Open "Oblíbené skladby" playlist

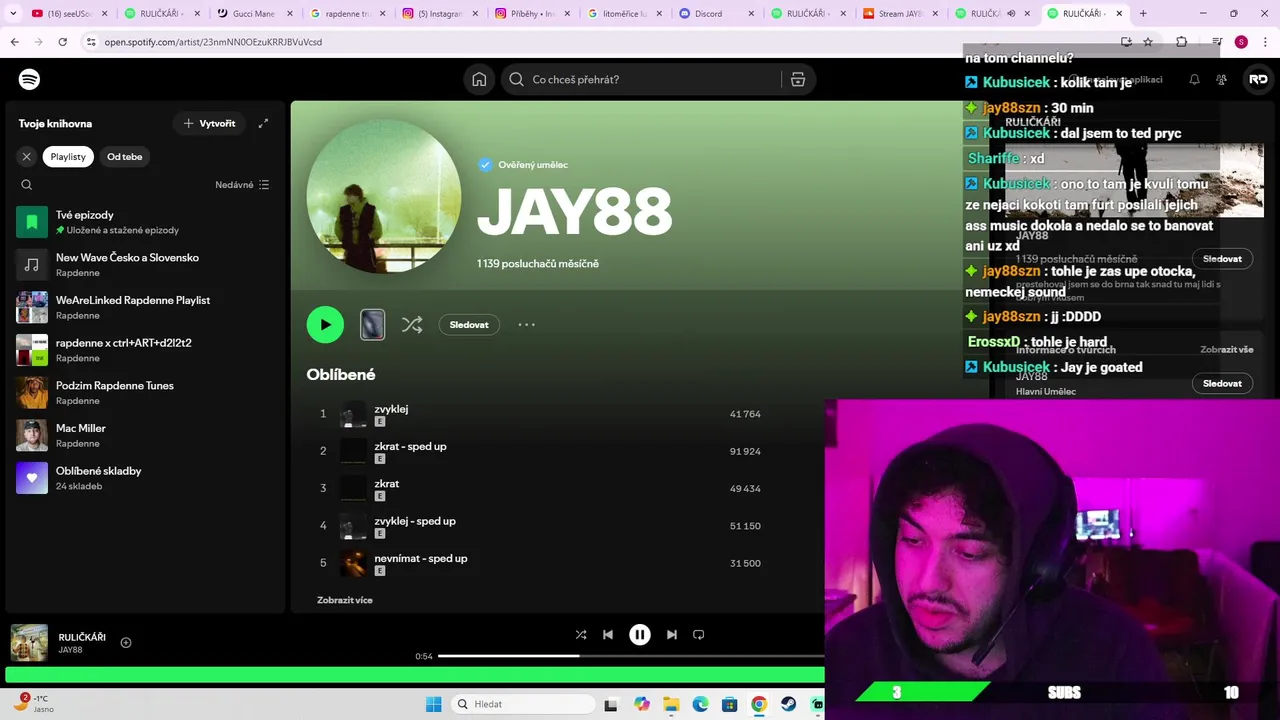pyautogui.click(x=144, y=478)
